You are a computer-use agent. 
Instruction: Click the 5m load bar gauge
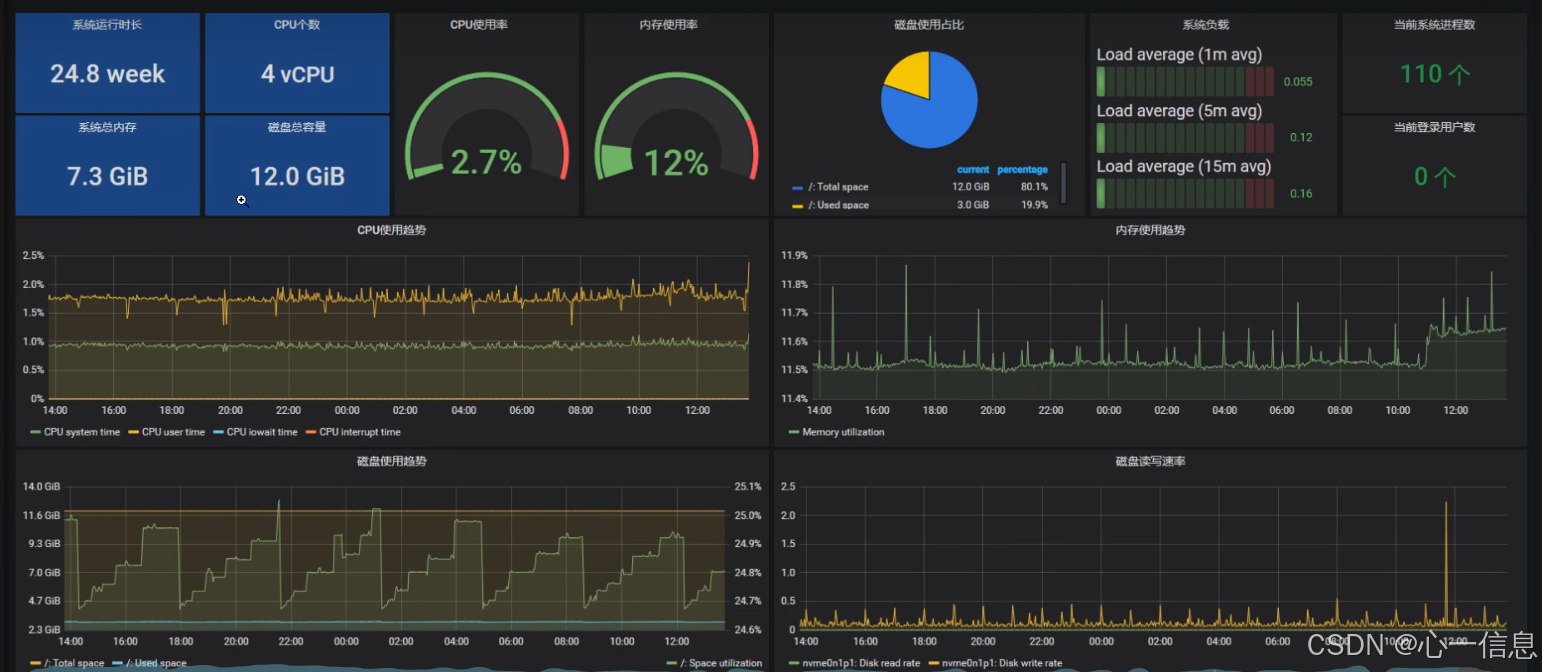(1185, 137)
